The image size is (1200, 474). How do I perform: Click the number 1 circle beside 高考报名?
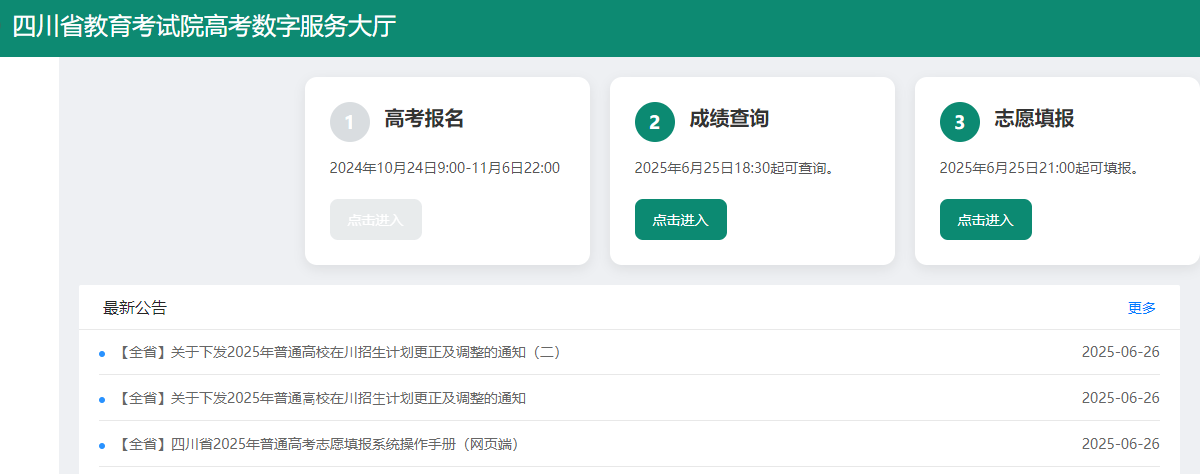[x=349, y=122]
